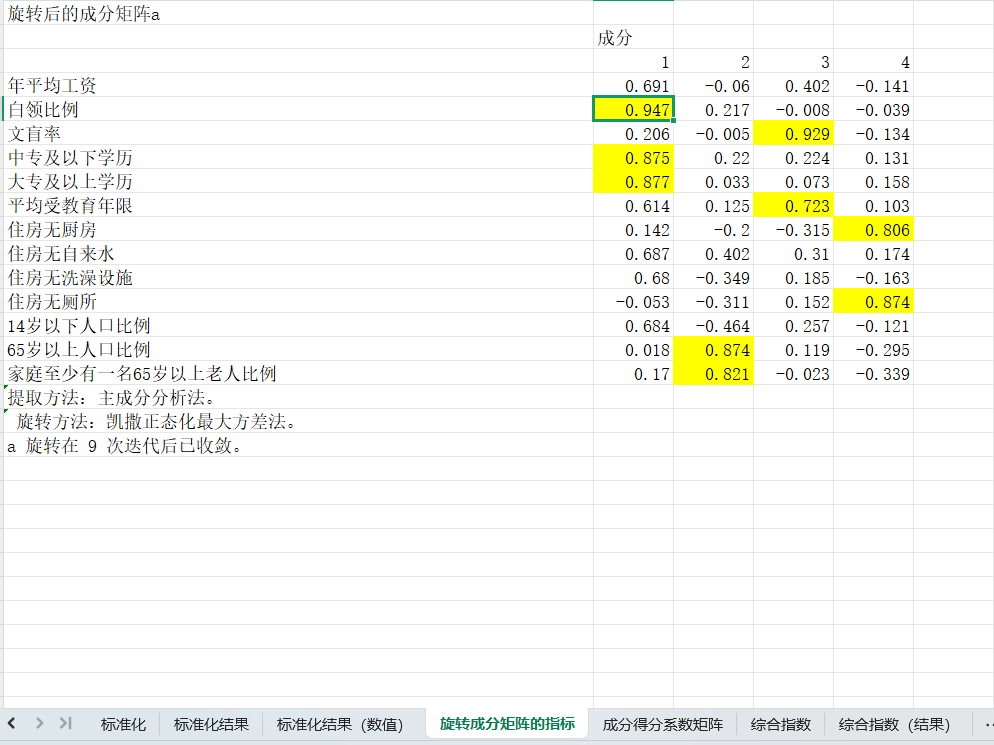994x745 pixels.
Task: Select component column header 4
Action: (873, 62)
